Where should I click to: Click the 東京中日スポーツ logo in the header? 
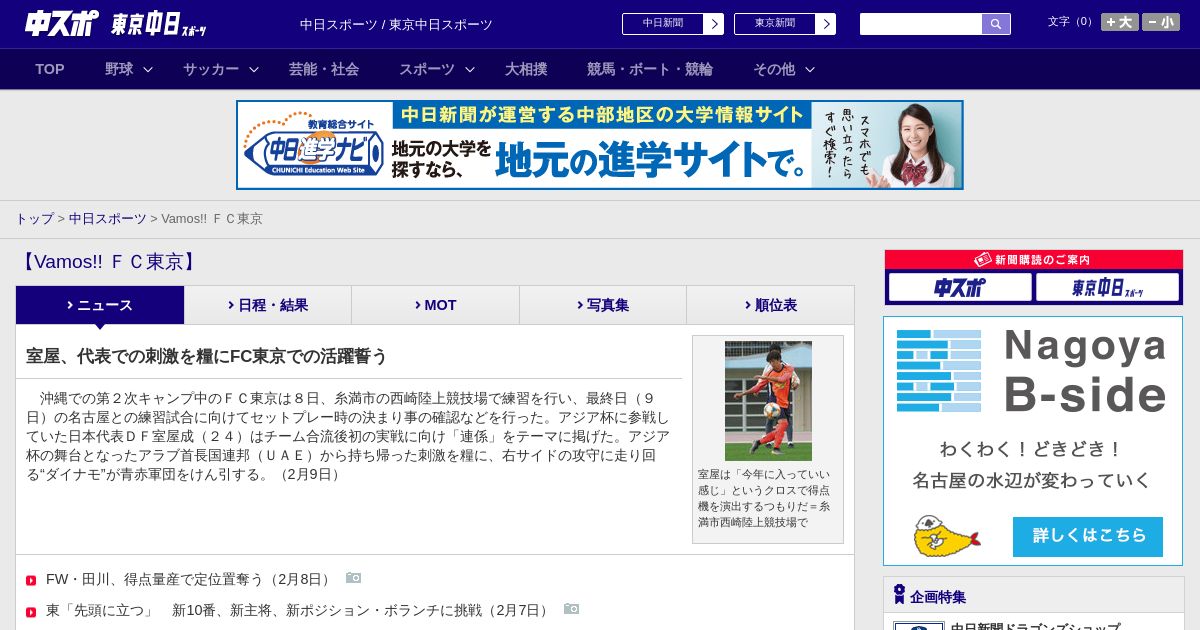[x=158, y=24]
